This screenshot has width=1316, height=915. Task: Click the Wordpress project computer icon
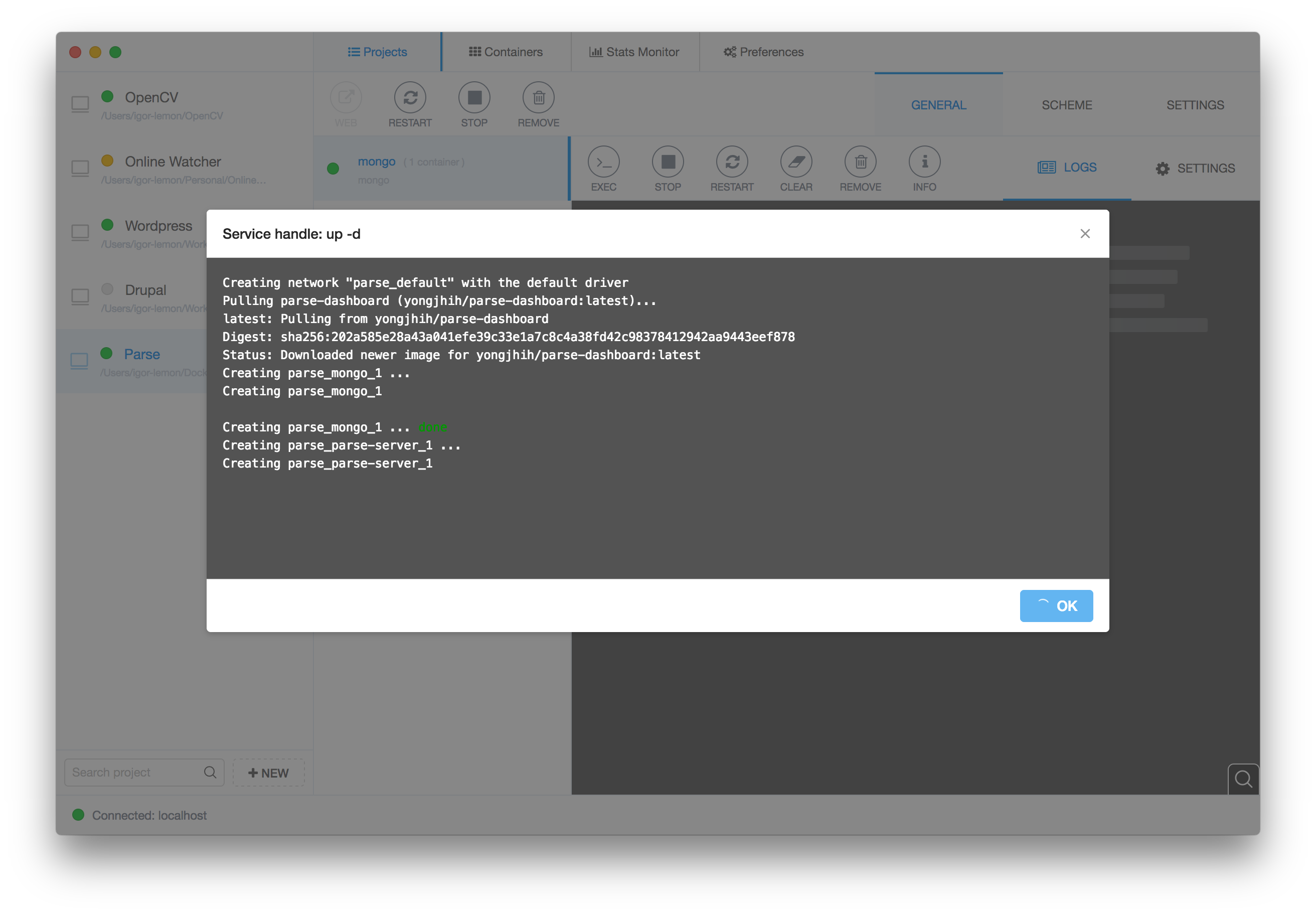click(80, 233)
